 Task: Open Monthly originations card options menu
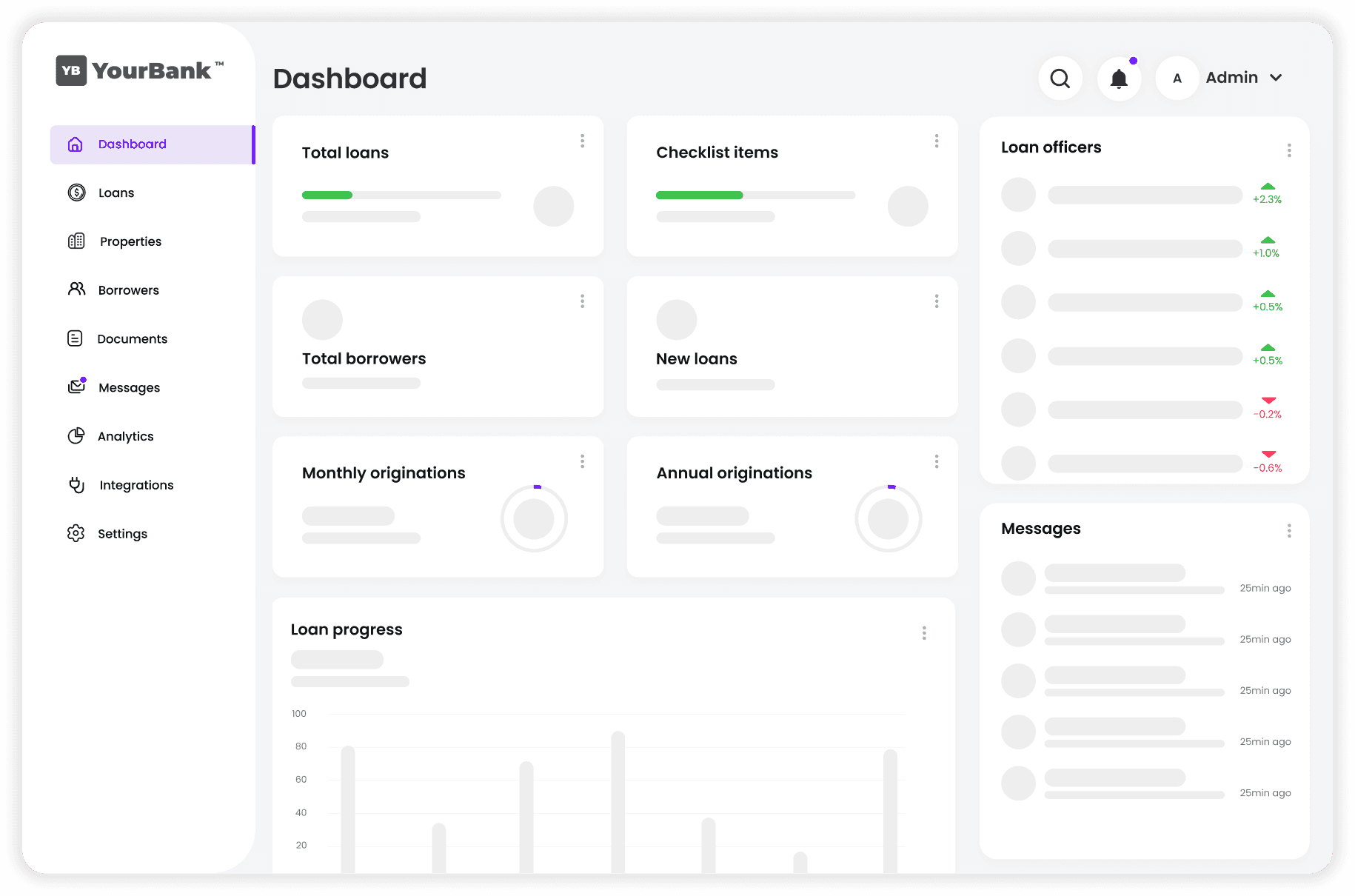583,462
